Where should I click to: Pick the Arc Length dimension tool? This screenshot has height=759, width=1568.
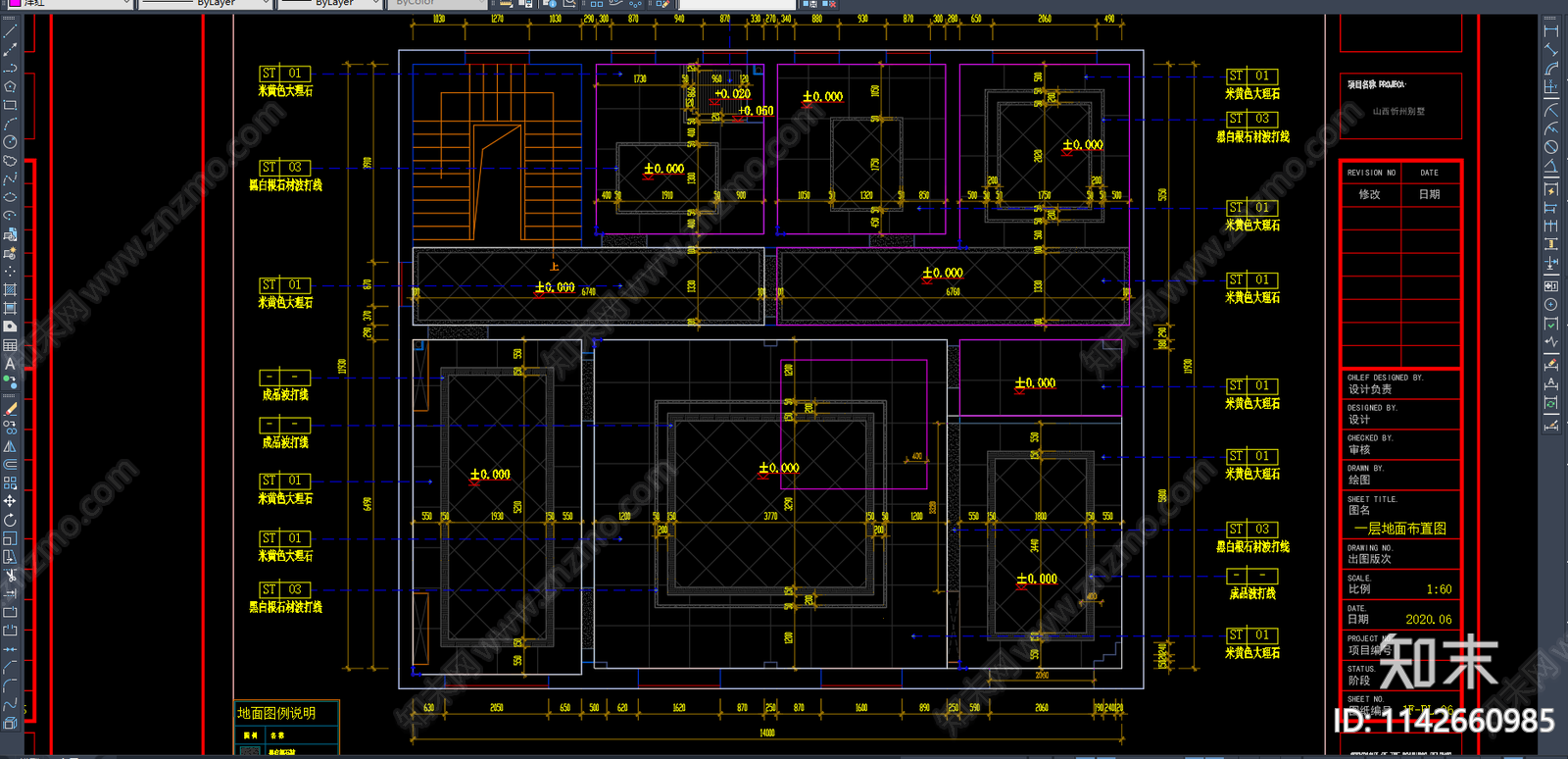(1551, 69)
